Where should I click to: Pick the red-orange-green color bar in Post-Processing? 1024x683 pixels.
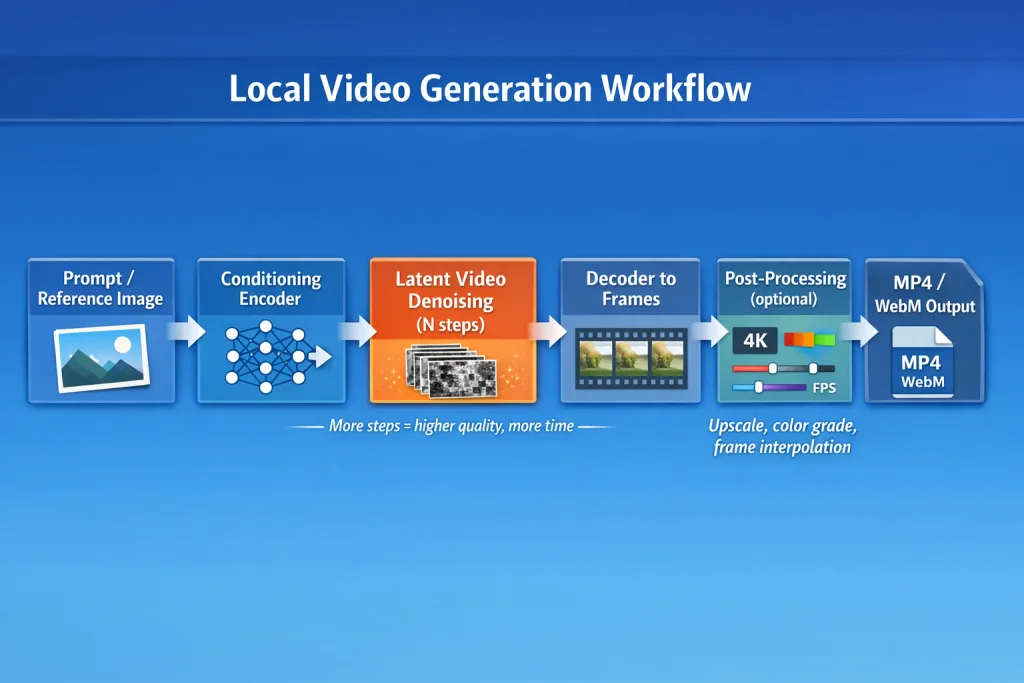(810, 340)
